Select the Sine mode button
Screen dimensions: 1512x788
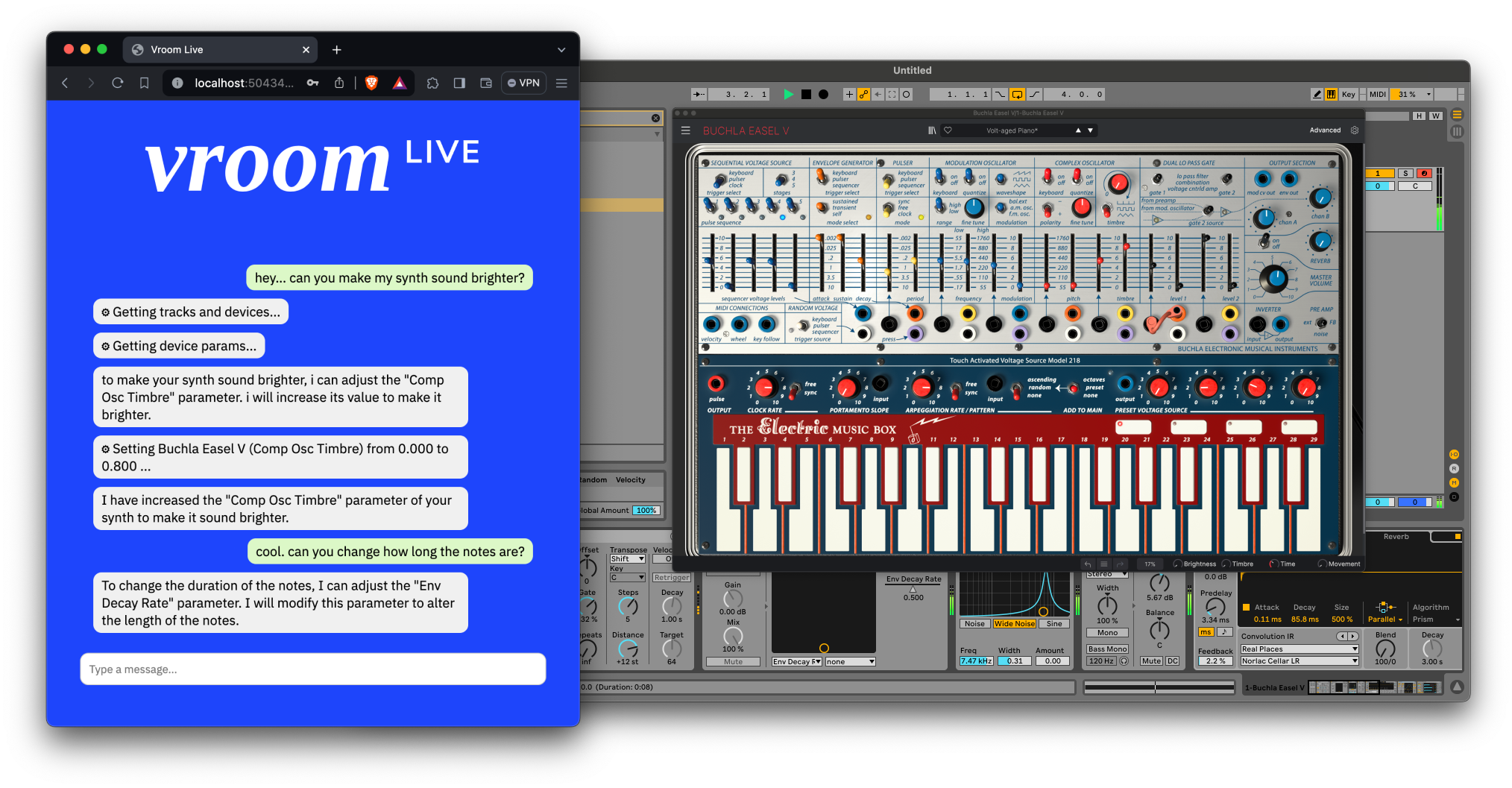pyautogui.click(x=1054, y=624)
